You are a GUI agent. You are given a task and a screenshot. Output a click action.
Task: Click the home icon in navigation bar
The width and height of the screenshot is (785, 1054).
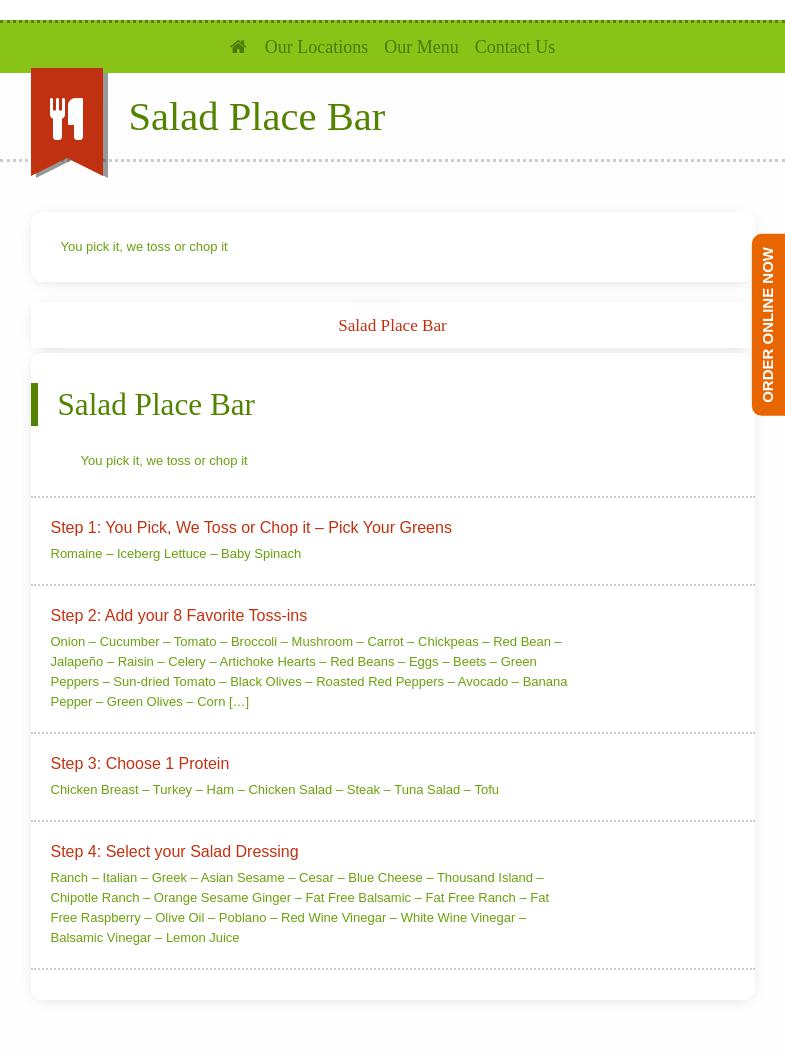click(238, 47)
